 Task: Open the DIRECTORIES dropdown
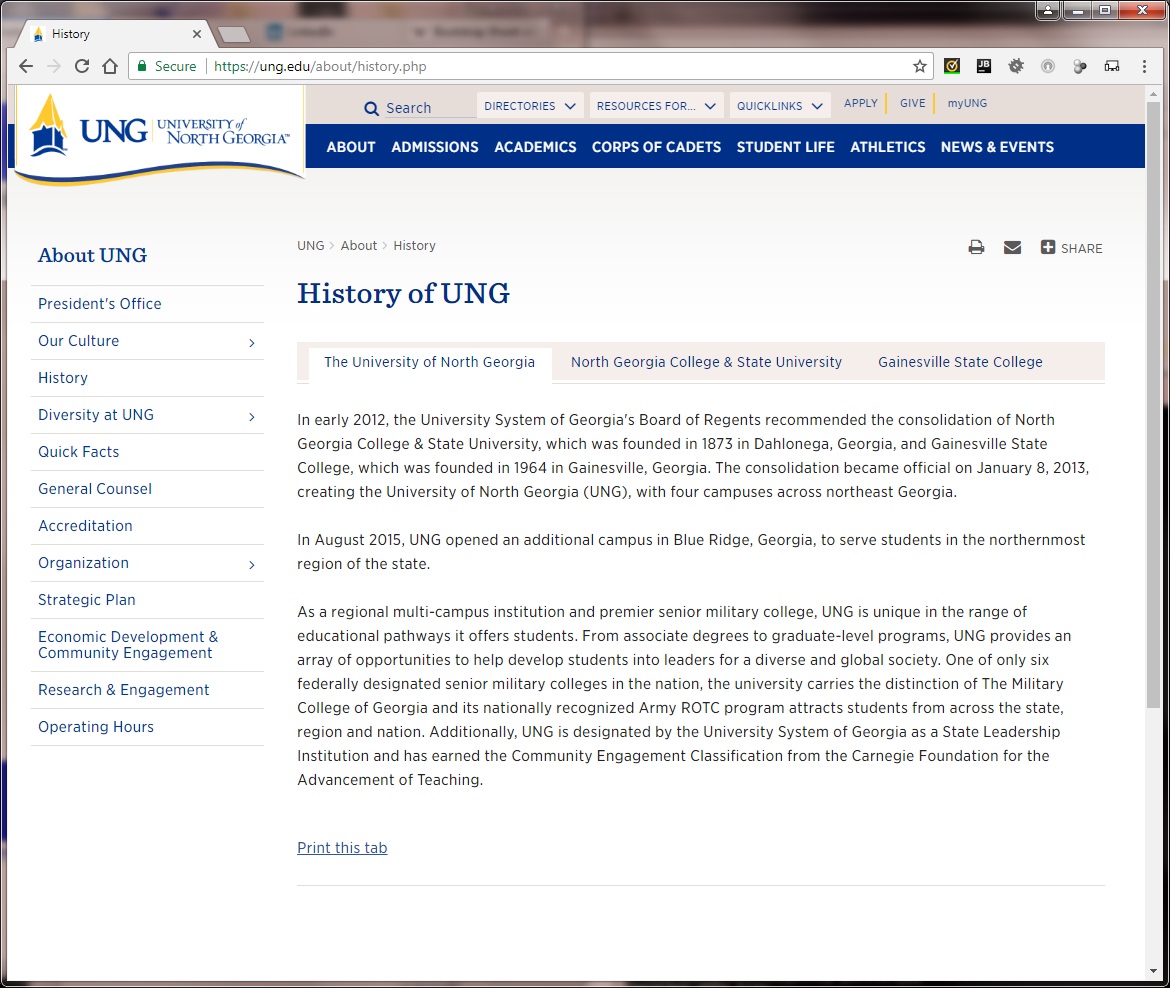tap(529, 106)
